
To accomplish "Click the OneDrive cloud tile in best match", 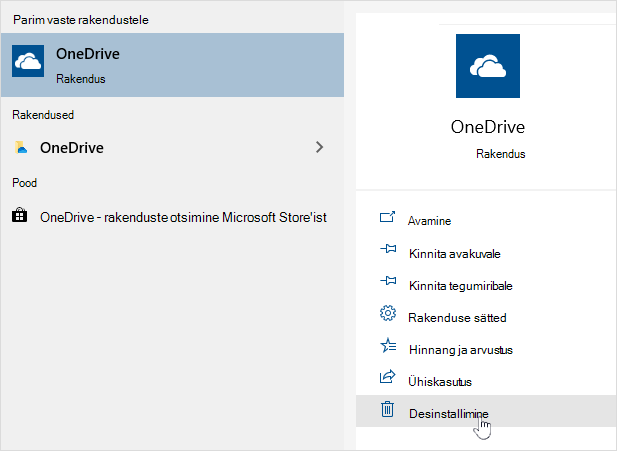I will pyautogui.click(x=28, y=61).
